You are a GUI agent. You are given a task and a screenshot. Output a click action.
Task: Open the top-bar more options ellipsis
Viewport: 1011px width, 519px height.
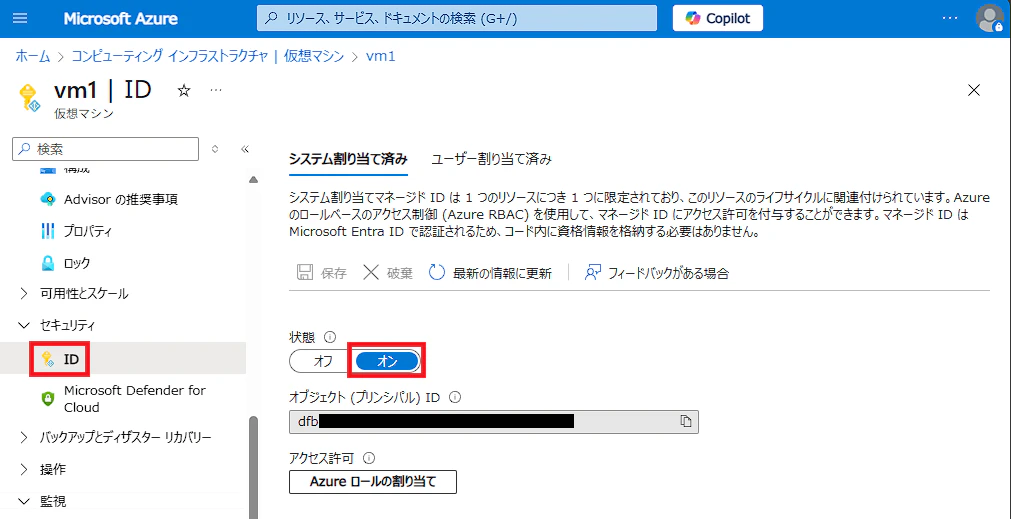(x=950, y=18)
